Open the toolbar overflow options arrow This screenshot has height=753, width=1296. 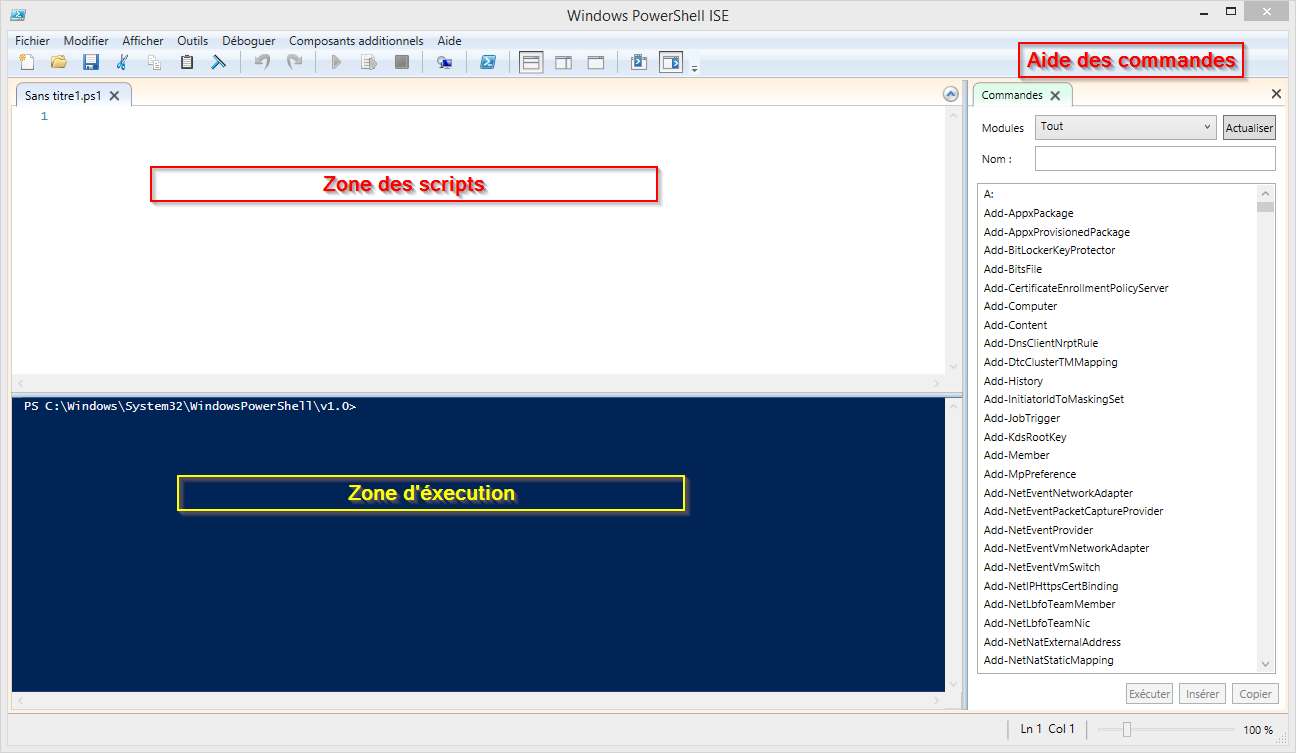coord(695,68)
